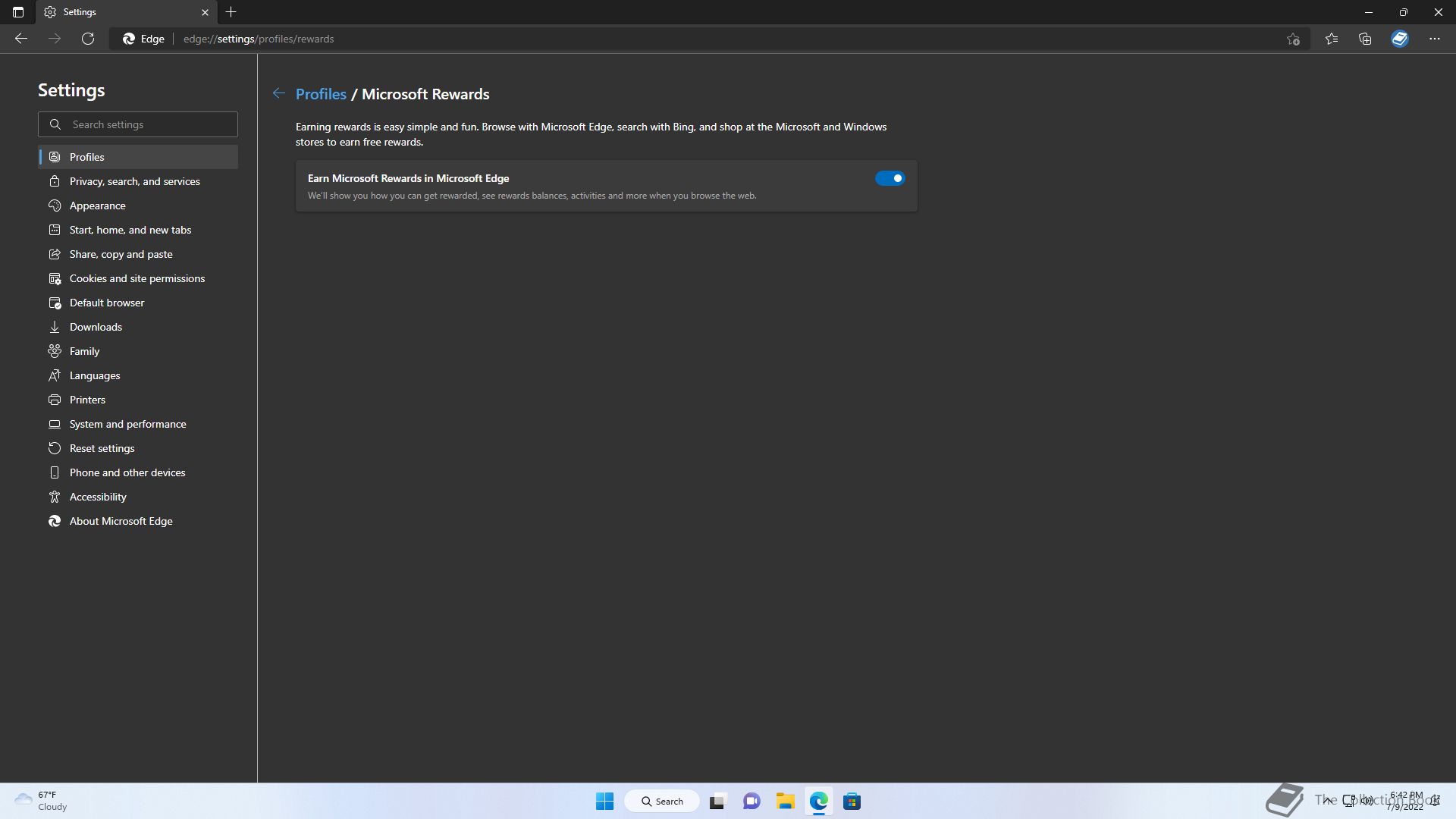Select the Settings browser tab
Screen dimensions: 1456x819
(x=126, y=12)
